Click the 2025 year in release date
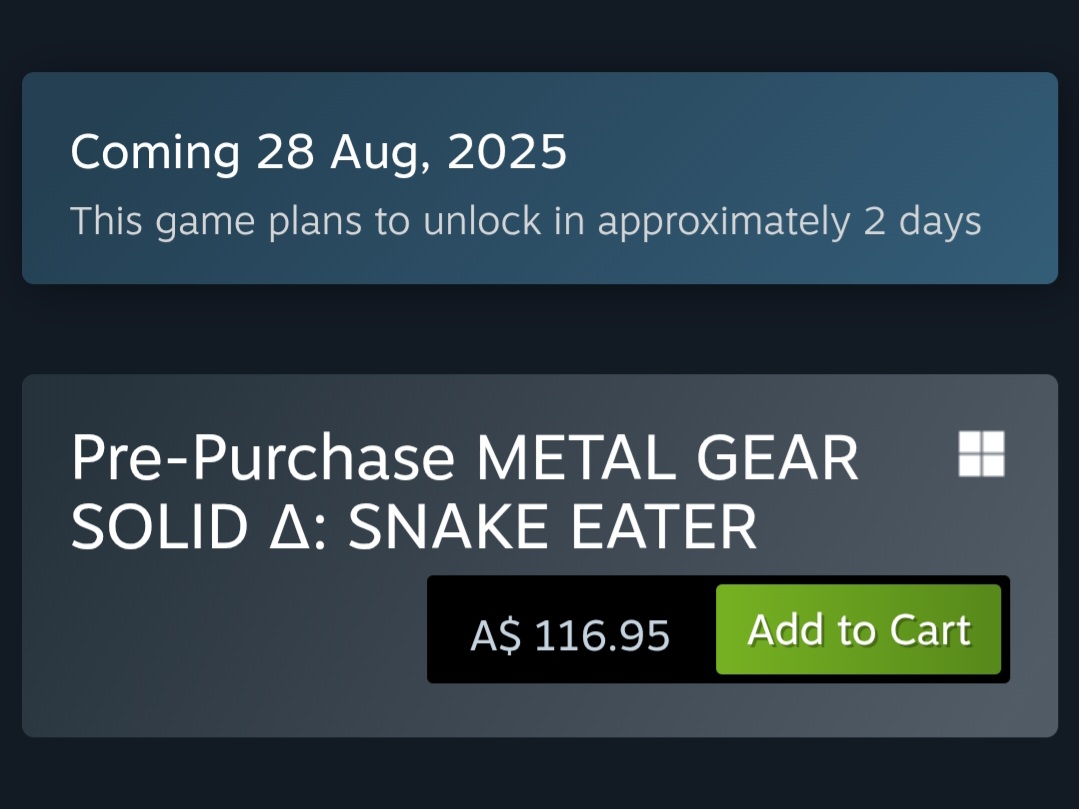Viewport: 1079px width, 809px height. tap(507, 152)
